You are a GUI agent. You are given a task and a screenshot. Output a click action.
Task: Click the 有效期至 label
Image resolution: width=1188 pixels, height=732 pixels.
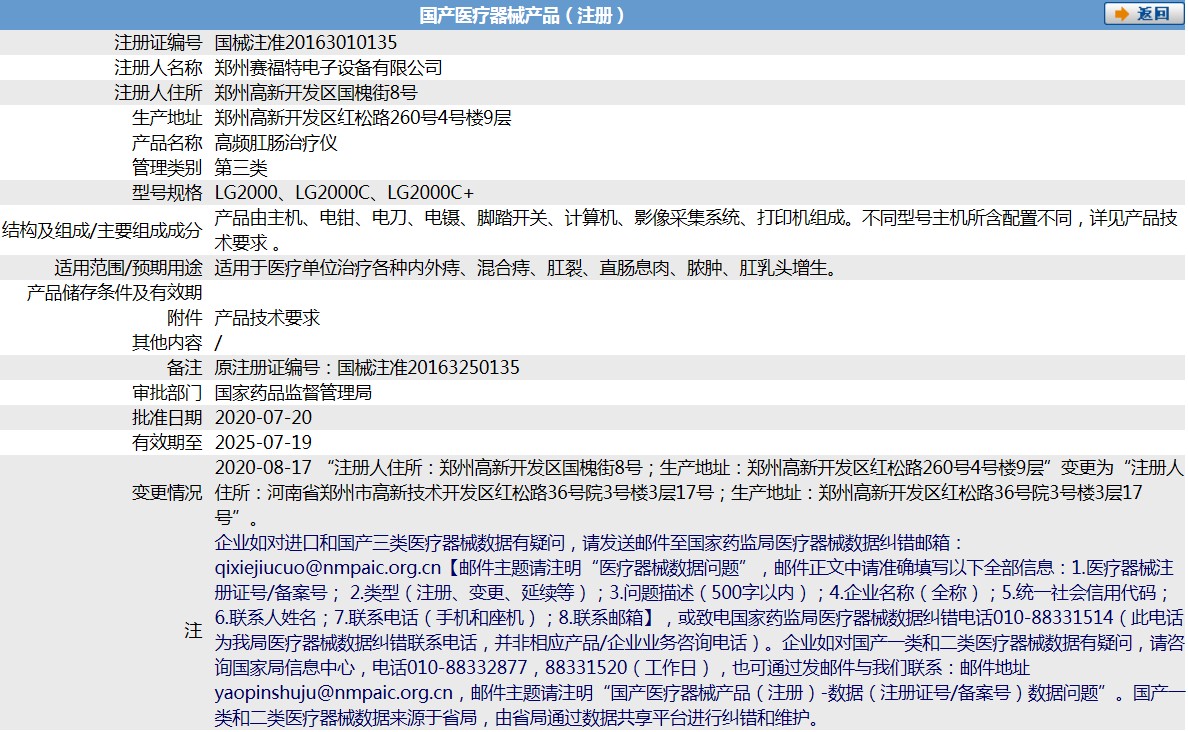[167, 443]
